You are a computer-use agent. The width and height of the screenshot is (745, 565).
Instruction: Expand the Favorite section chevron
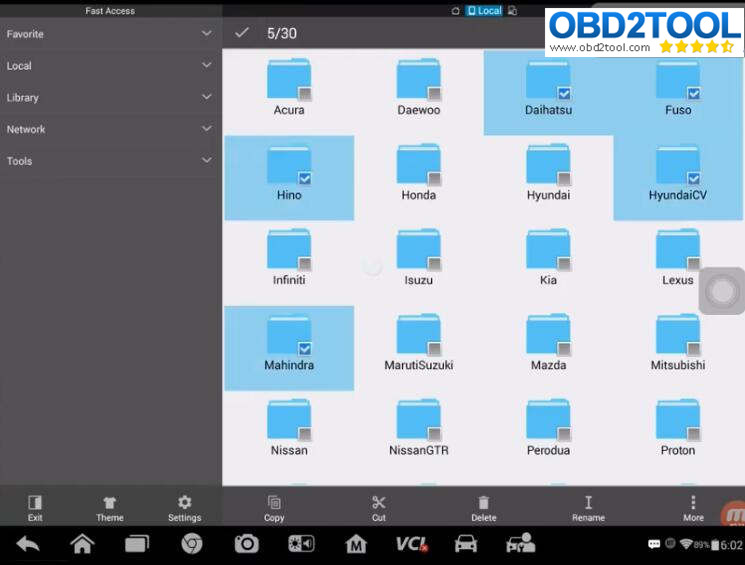click(207, 33)
